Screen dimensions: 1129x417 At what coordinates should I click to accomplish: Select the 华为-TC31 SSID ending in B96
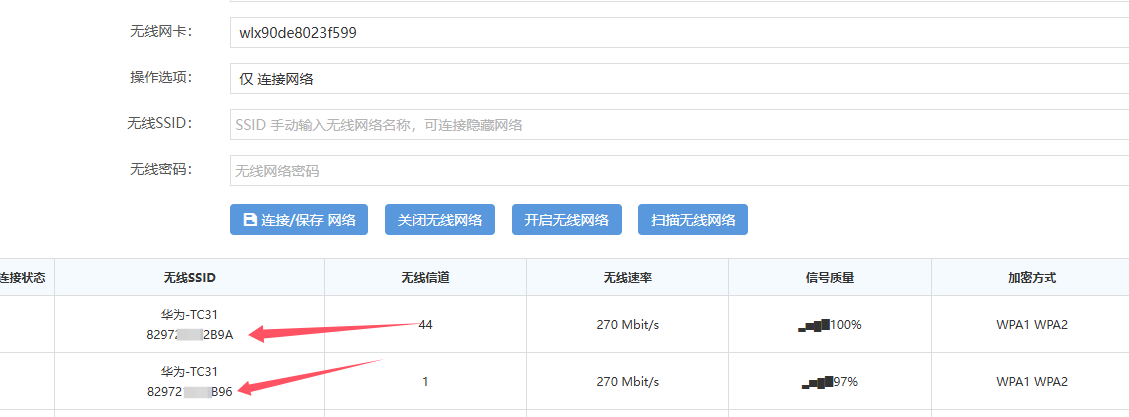tap(189, 382)
